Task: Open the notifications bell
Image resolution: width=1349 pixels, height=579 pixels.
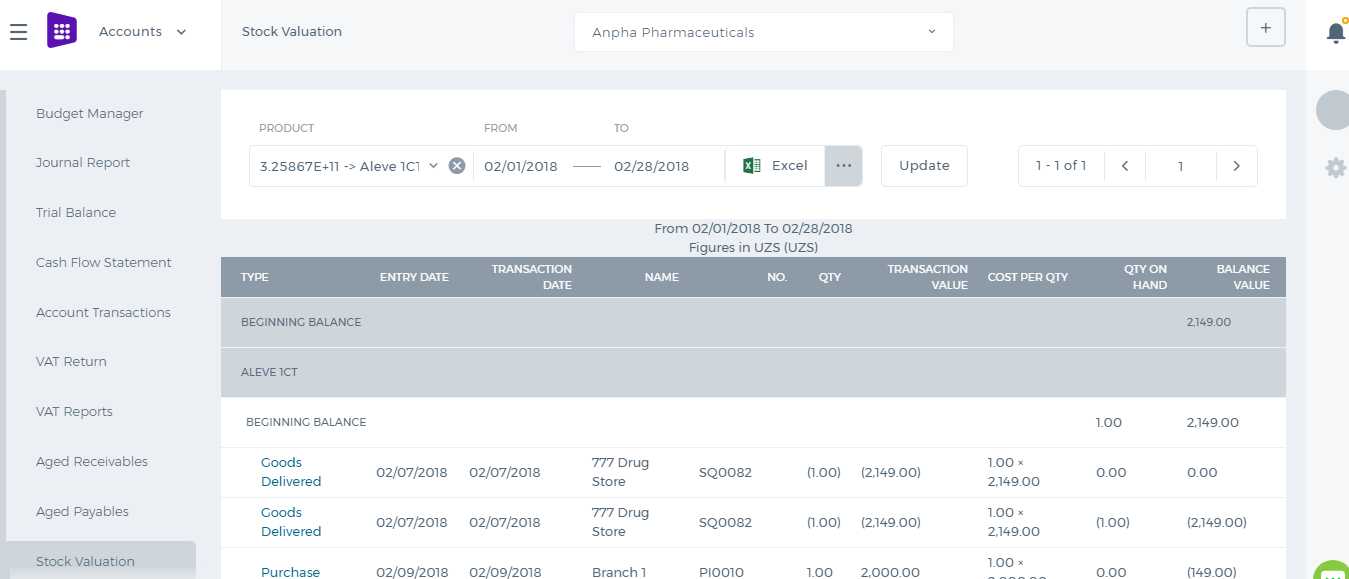Action: pos(1336,32)
